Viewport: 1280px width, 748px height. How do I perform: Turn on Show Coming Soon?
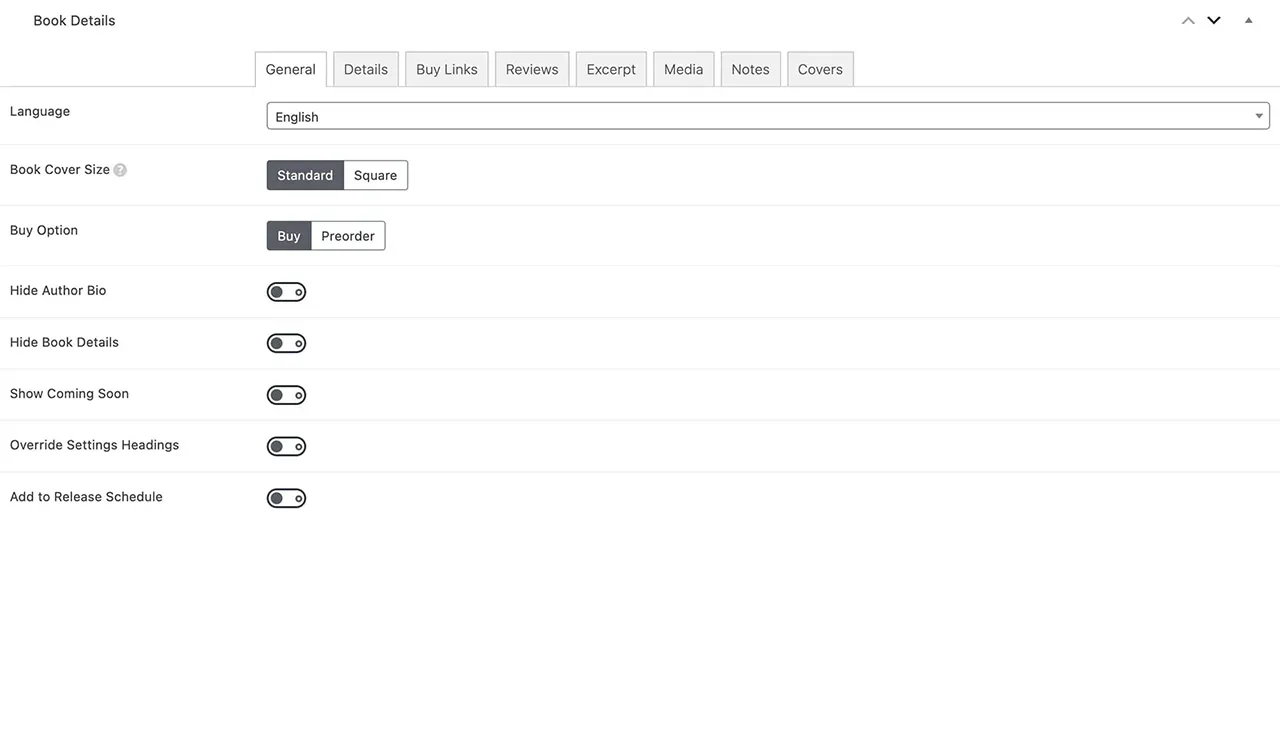[286, 394]
